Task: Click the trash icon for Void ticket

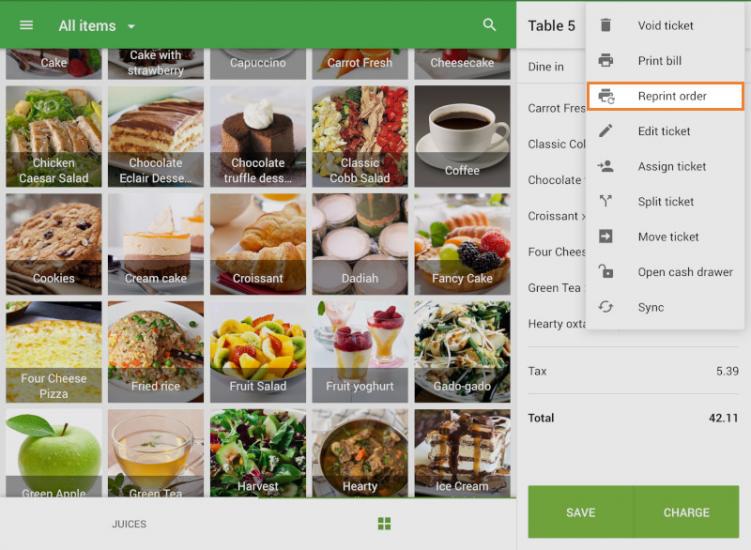Action: (605, 25)
